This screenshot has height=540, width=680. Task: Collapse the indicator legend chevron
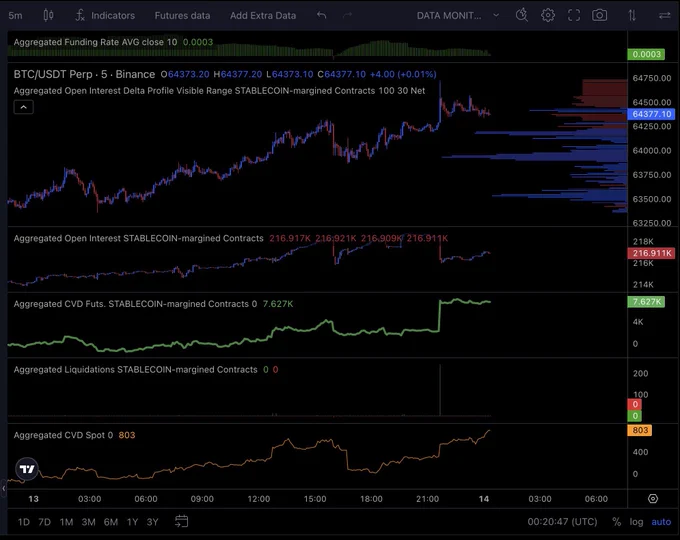pyautogui.click(x=23, y=107)
